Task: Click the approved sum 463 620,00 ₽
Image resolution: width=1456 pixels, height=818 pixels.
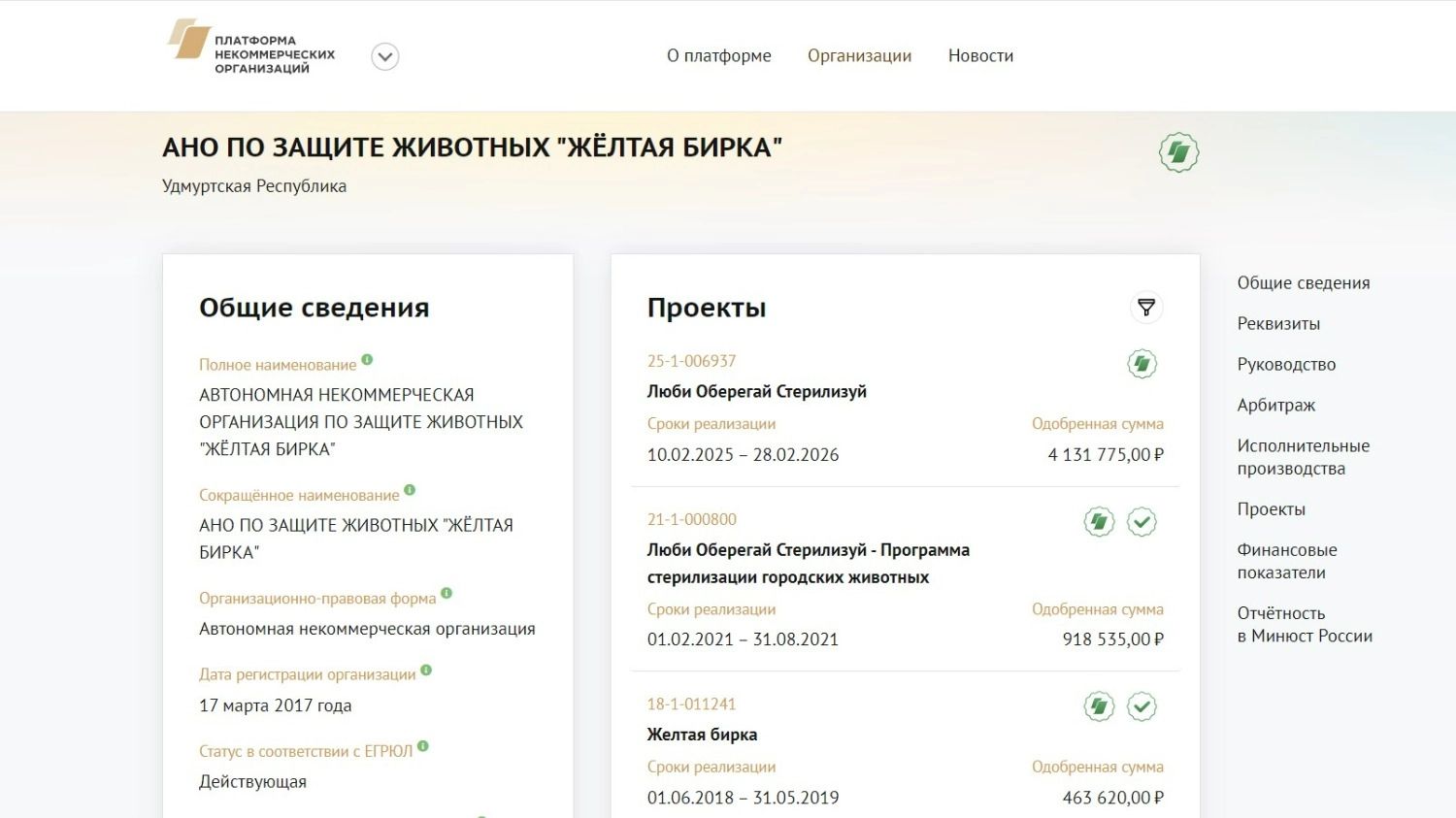Action: 1113,798
